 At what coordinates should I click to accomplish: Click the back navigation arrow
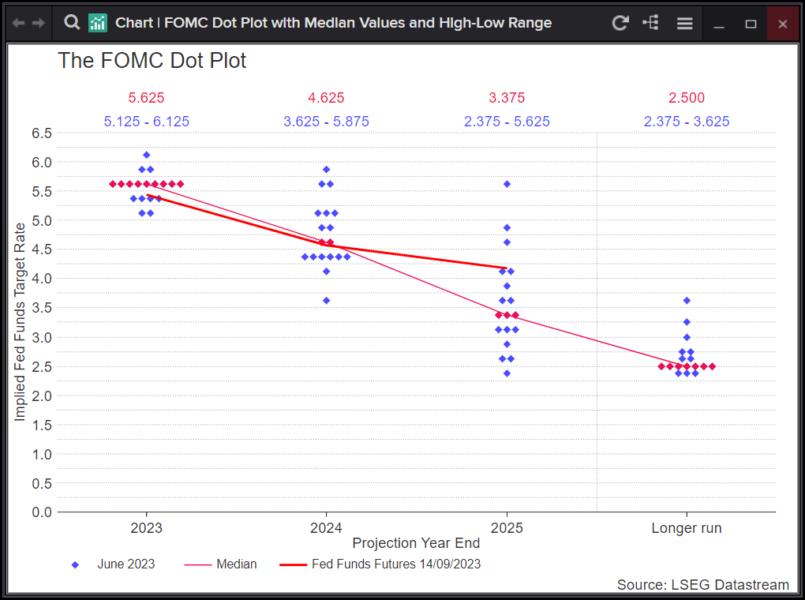(17, 23)
